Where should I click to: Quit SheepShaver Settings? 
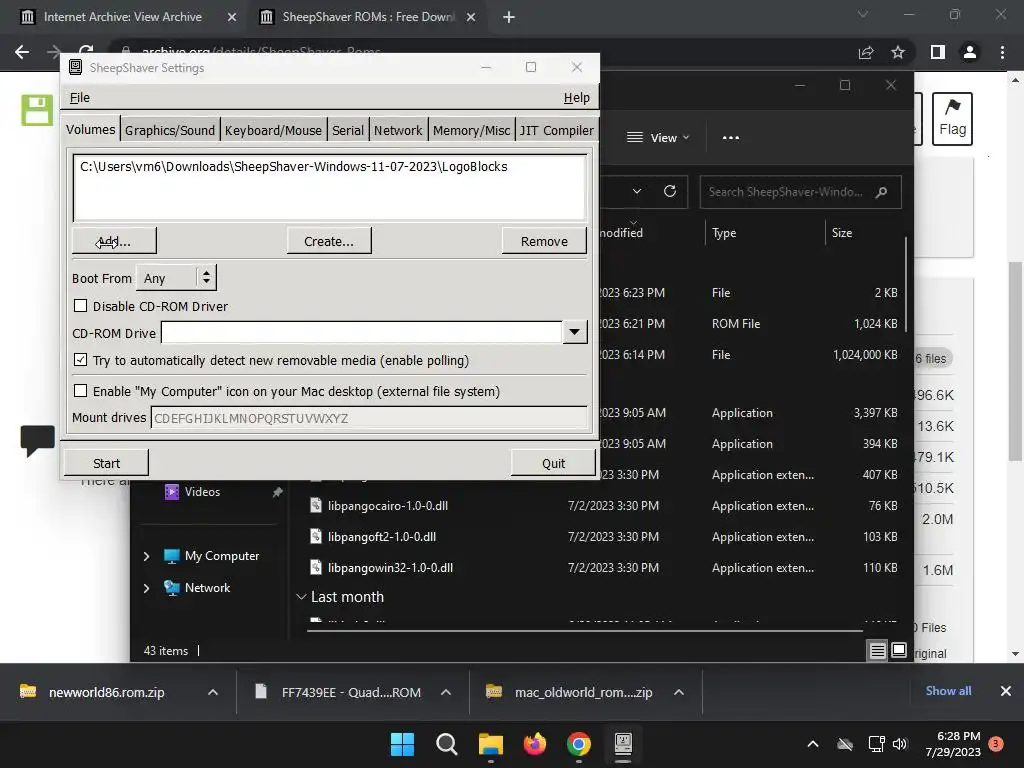click(x=553, y=463)
